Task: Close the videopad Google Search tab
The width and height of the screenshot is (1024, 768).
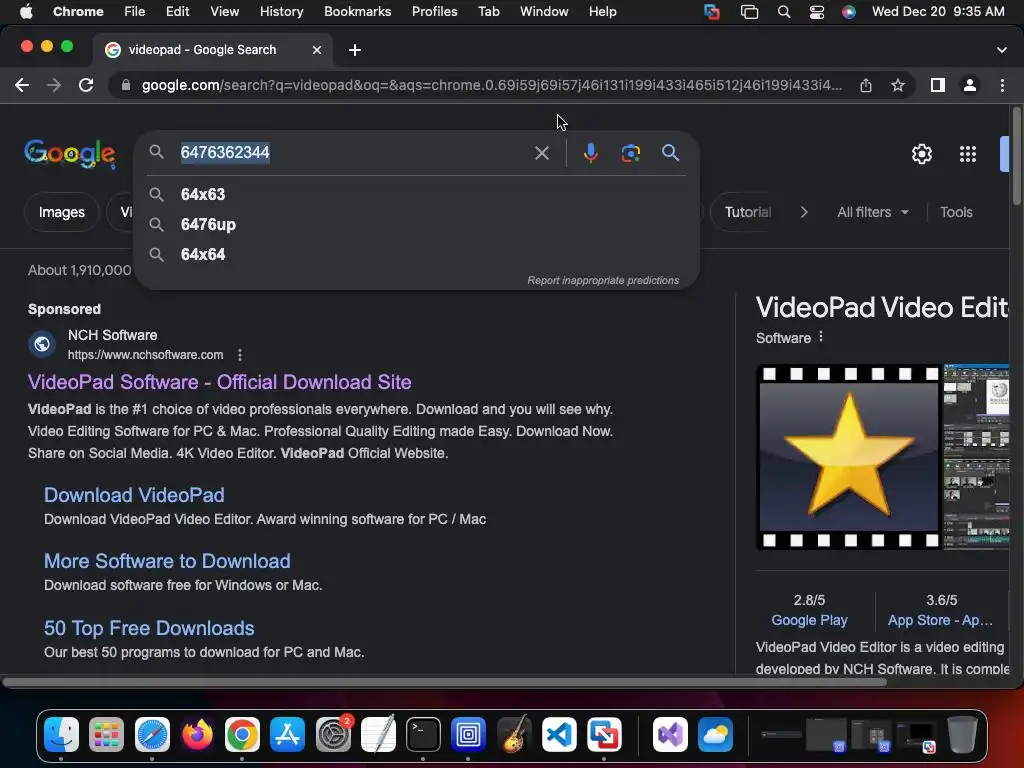Action: coord(317,50)
